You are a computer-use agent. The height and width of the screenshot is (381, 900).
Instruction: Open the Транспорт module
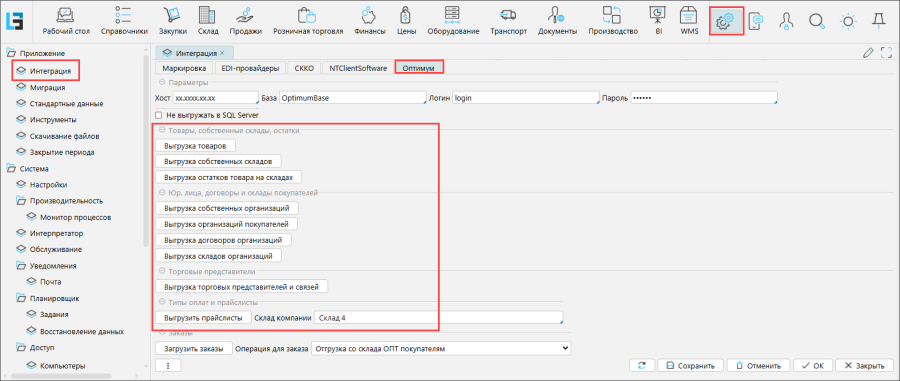508,21
